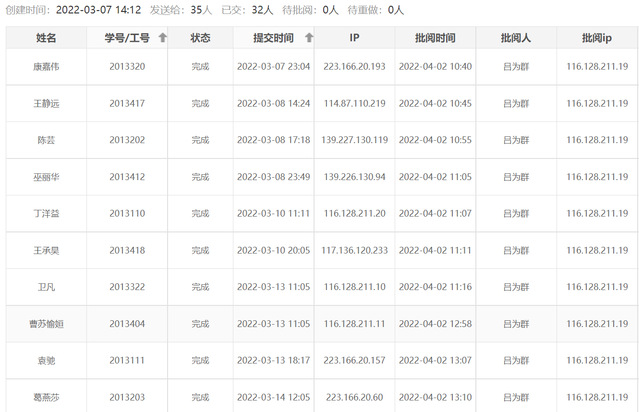Click the 姓名 column header
The height and width of the screenshot is (412, 639).
coord(46,38)
